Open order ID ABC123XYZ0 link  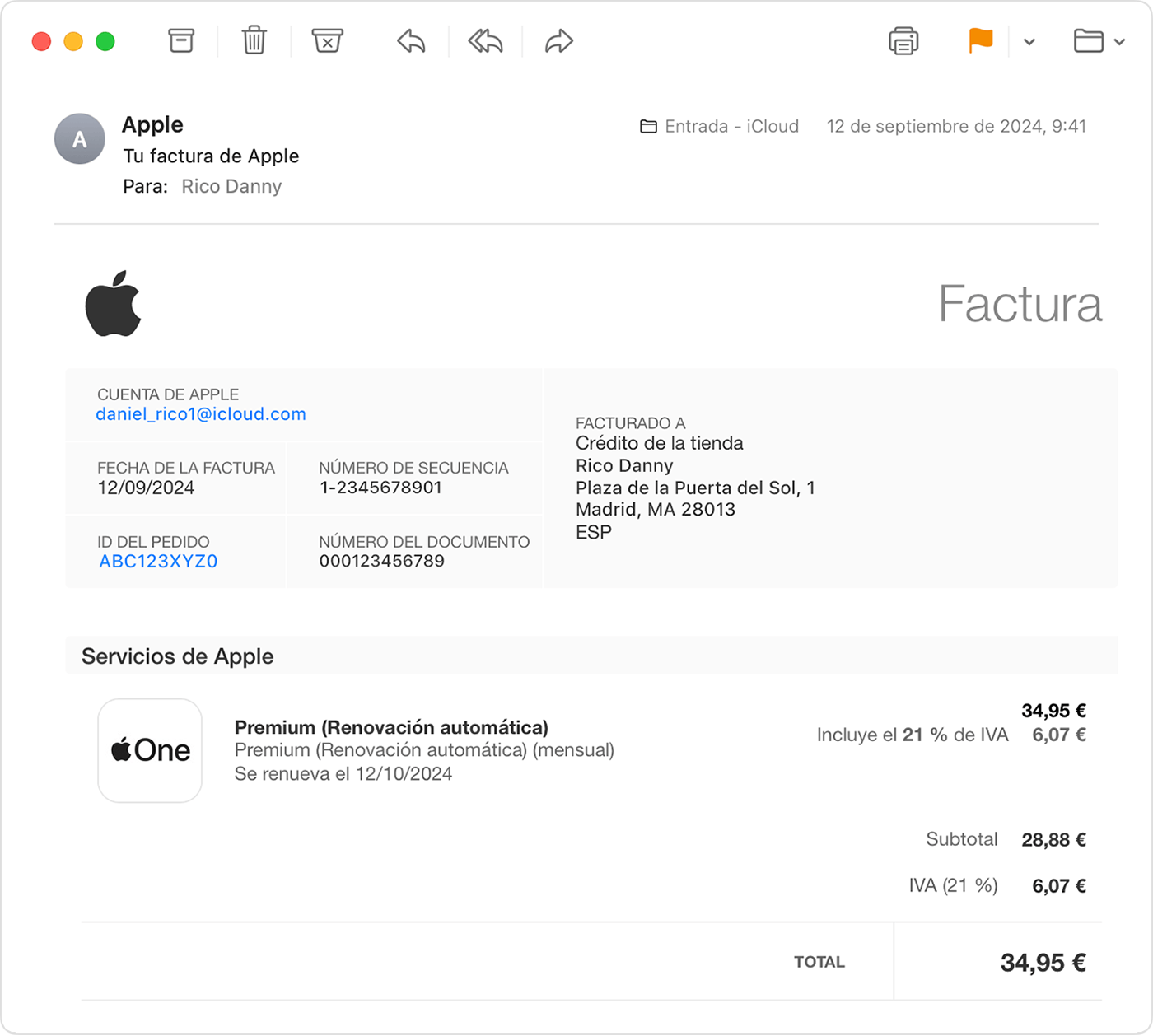click(x=158, y=562)
